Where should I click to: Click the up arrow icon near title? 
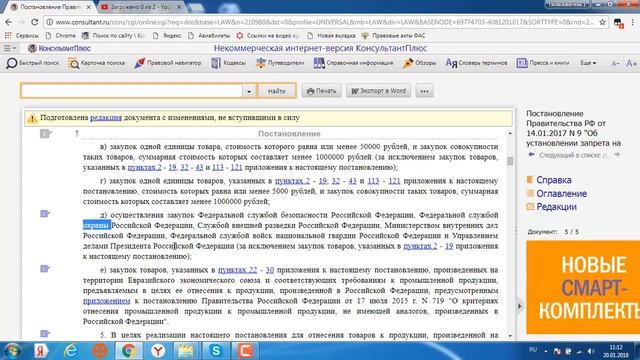[x=77, y=133]
